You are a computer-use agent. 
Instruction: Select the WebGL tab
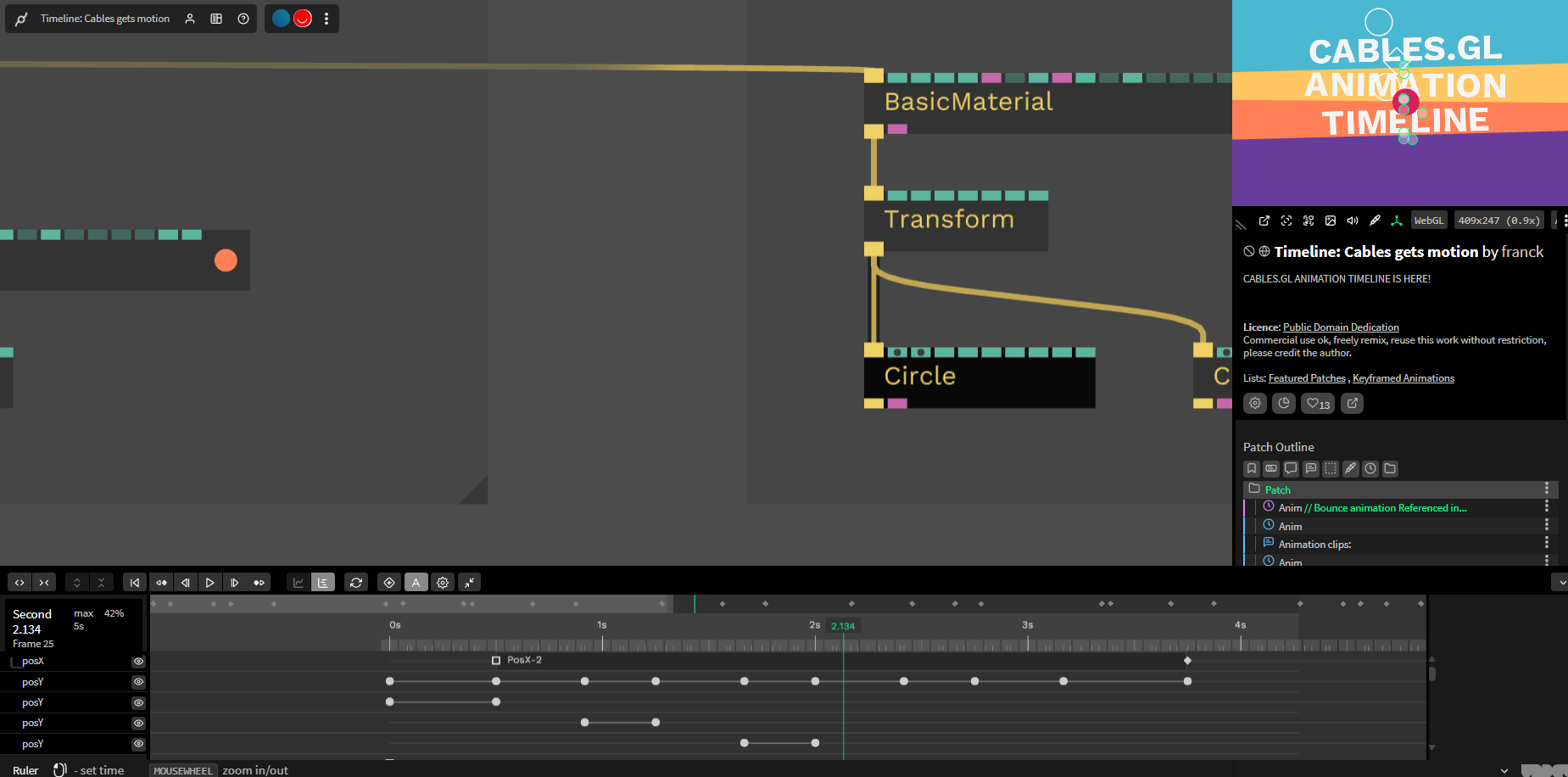(1429, 220)
